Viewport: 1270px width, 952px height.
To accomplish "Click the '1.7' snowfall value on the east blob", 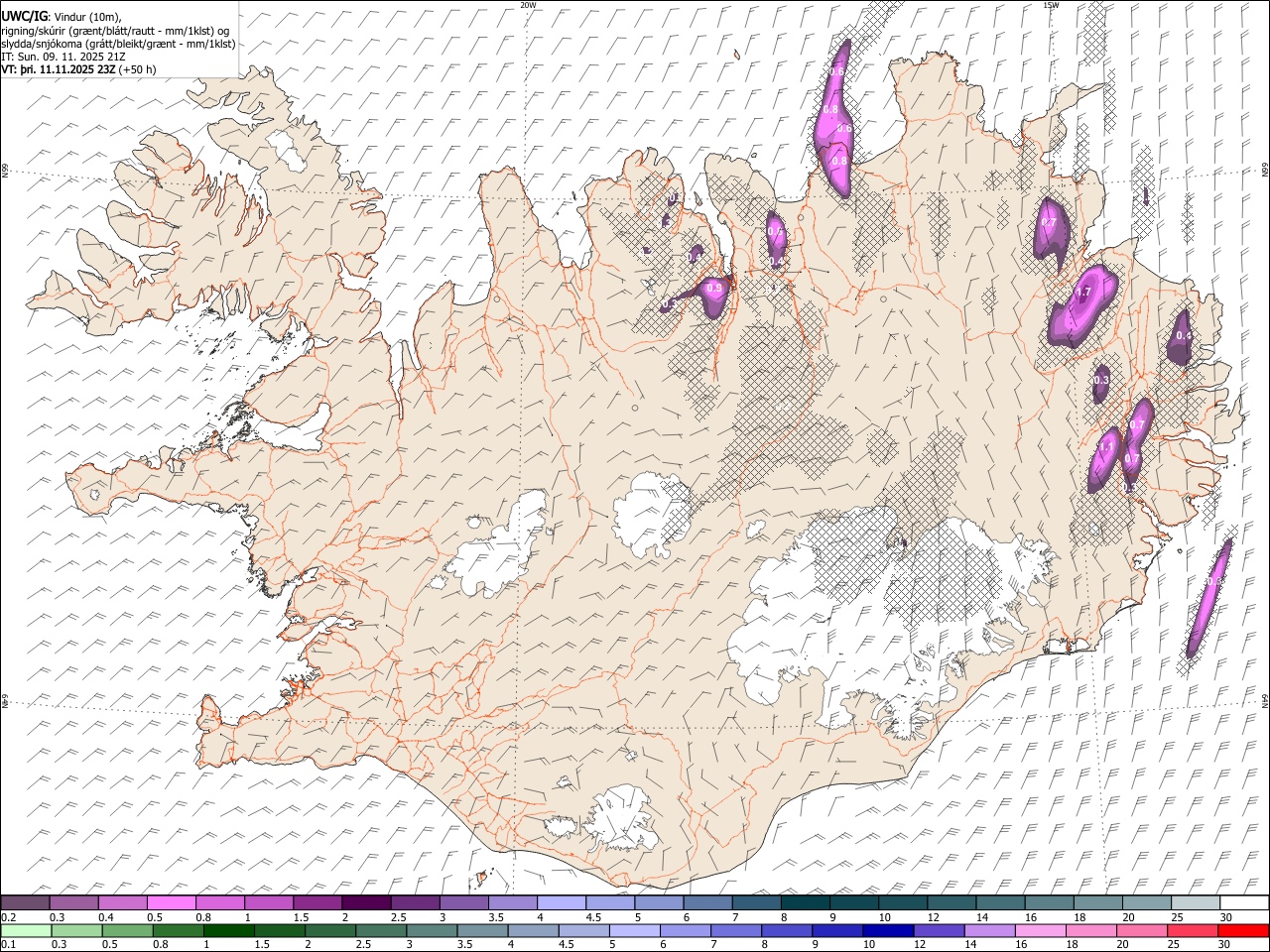I will pos(1083,293).
